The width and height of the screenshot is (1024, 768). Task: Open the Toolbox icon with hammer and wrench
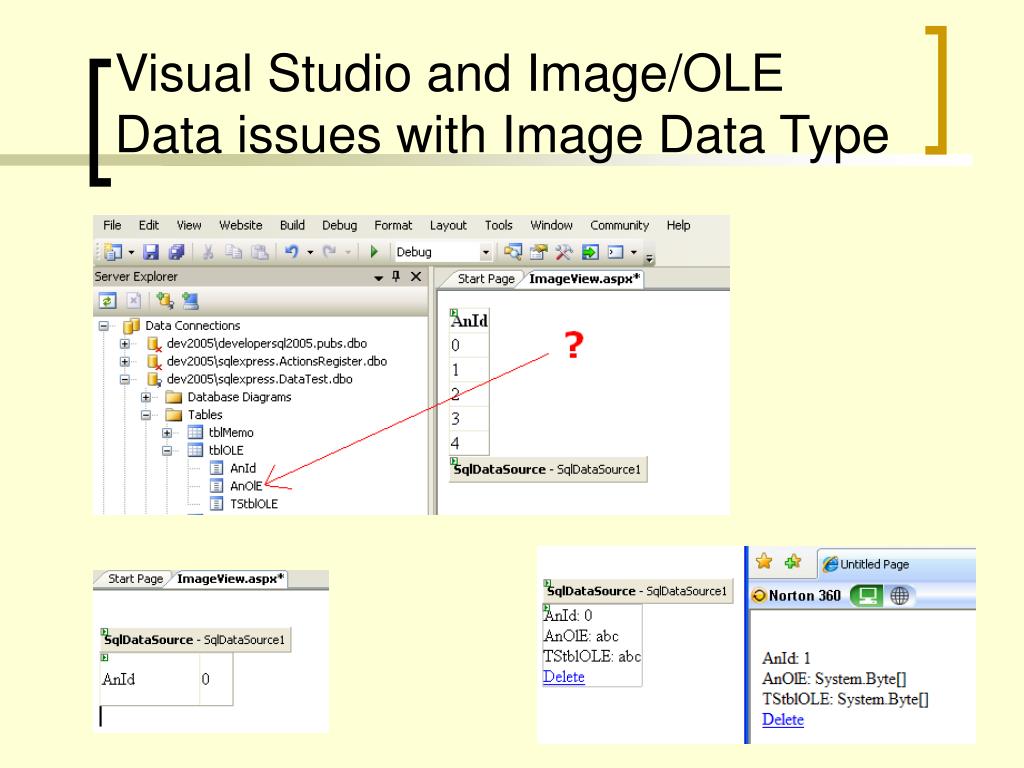(x=564, y=252)
